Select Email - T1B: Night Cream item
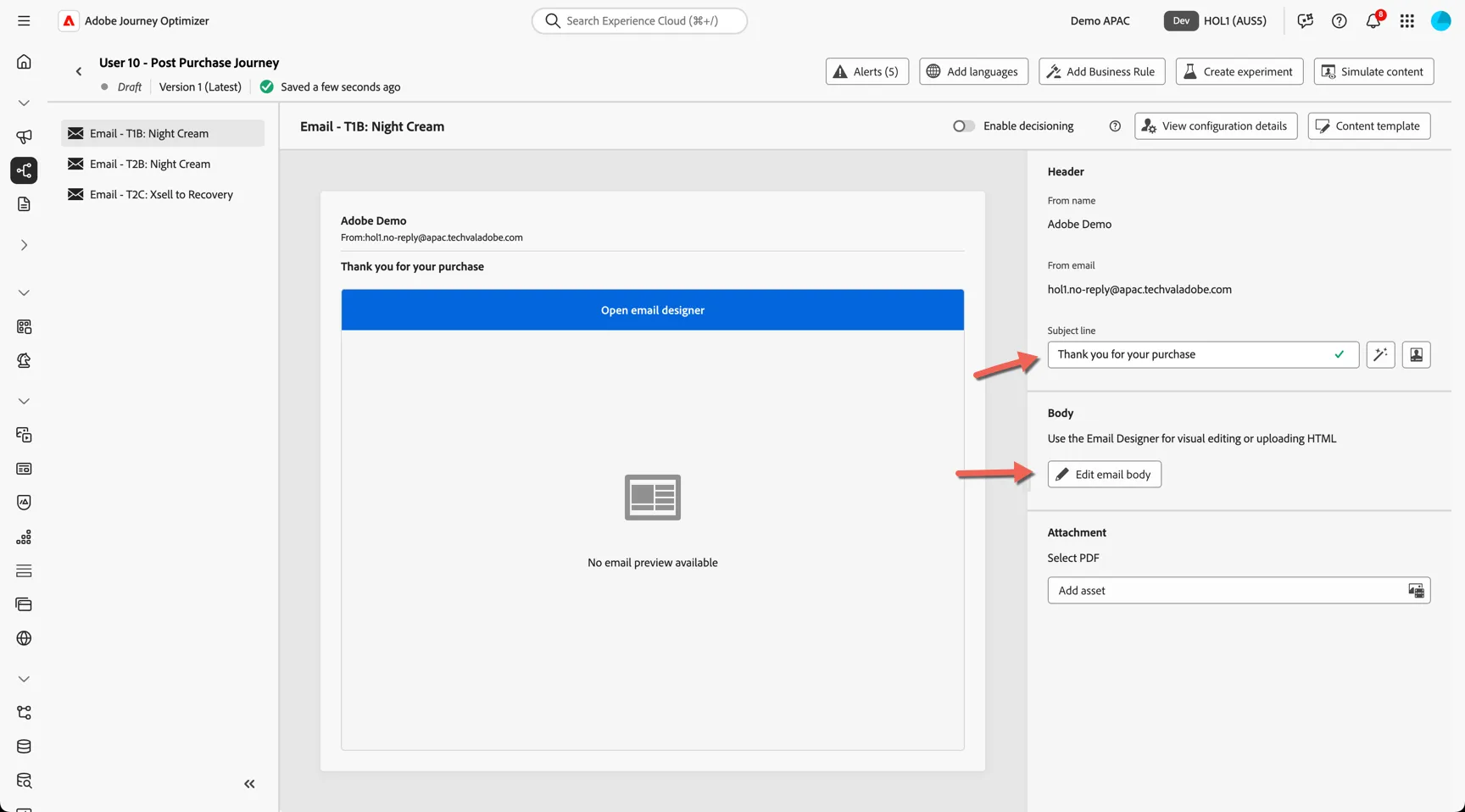 163,133
